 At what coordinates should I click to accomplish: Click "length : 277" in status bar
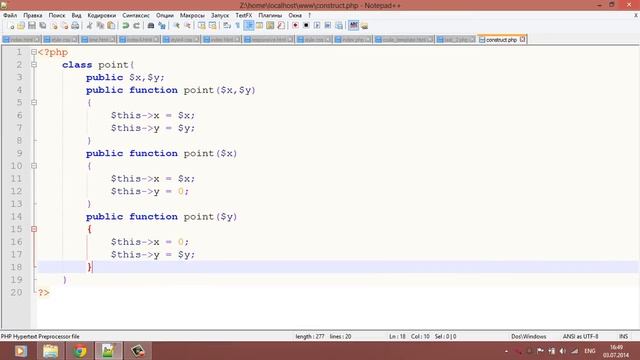[x=310, y=336]
